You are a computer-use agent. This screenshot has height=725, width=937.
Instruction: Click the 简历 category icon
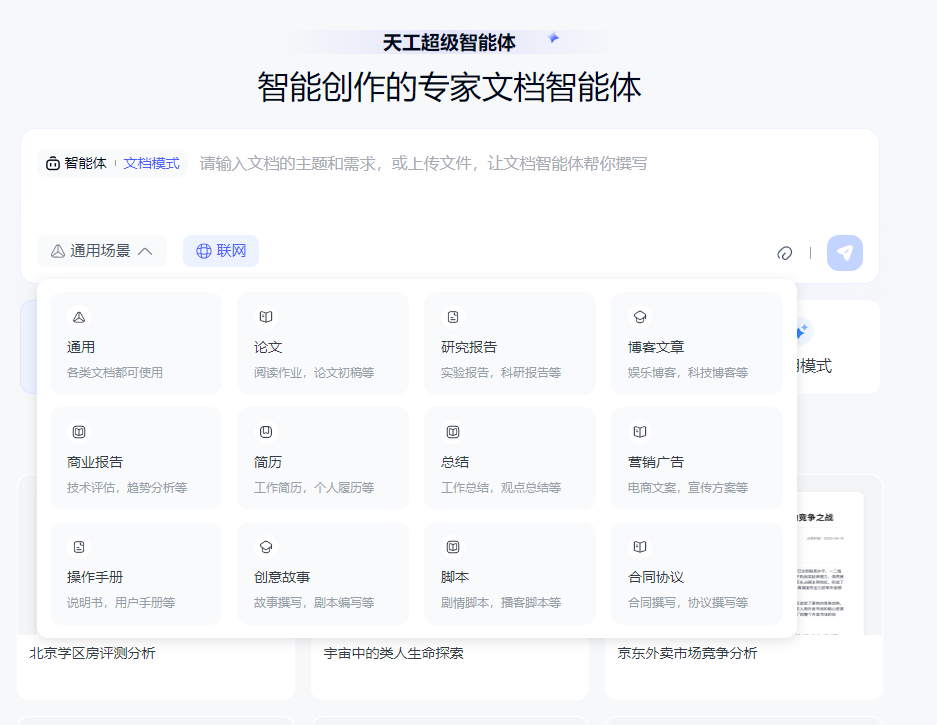click(x=263, y=432)
